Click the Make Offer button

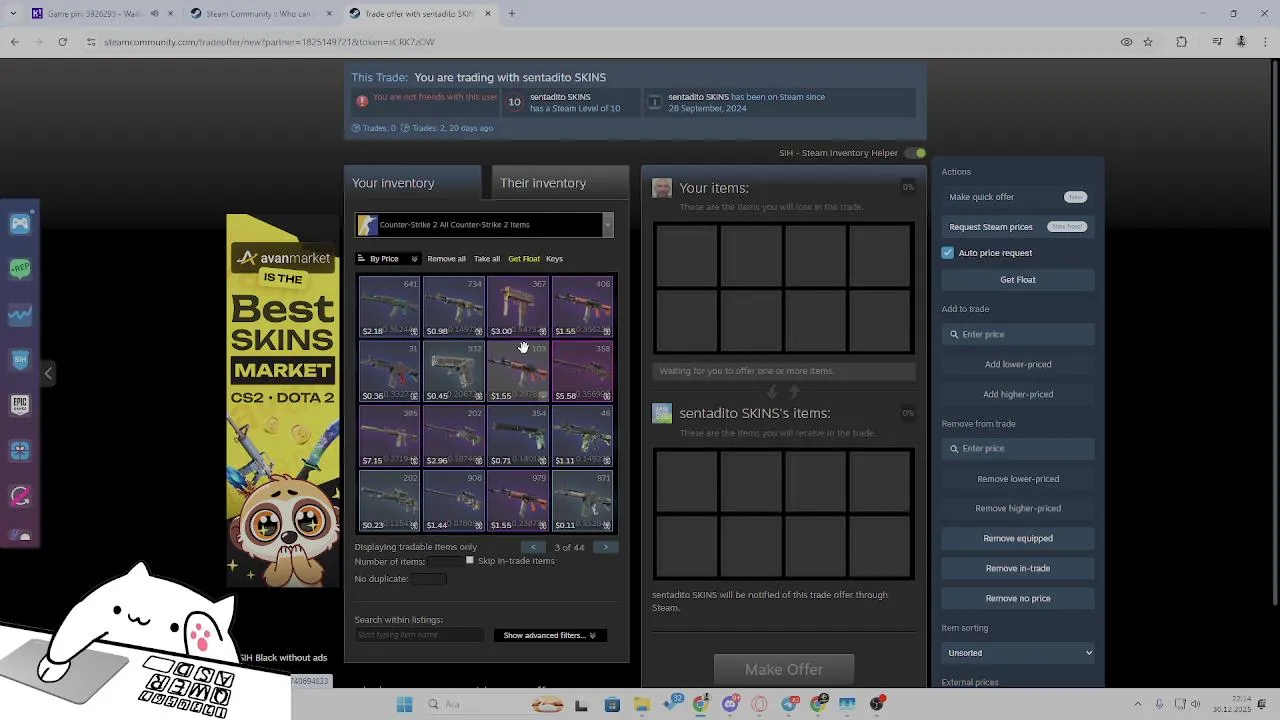click(784, 669)
